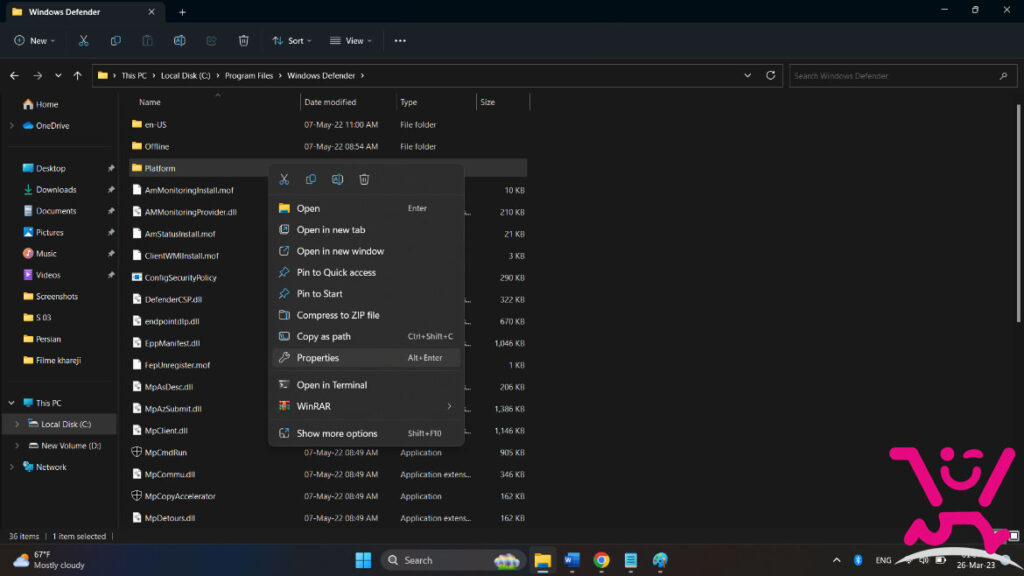Expand the OneDrive tree node
This screenshot has width=1024, height=576.
[12, 125]
